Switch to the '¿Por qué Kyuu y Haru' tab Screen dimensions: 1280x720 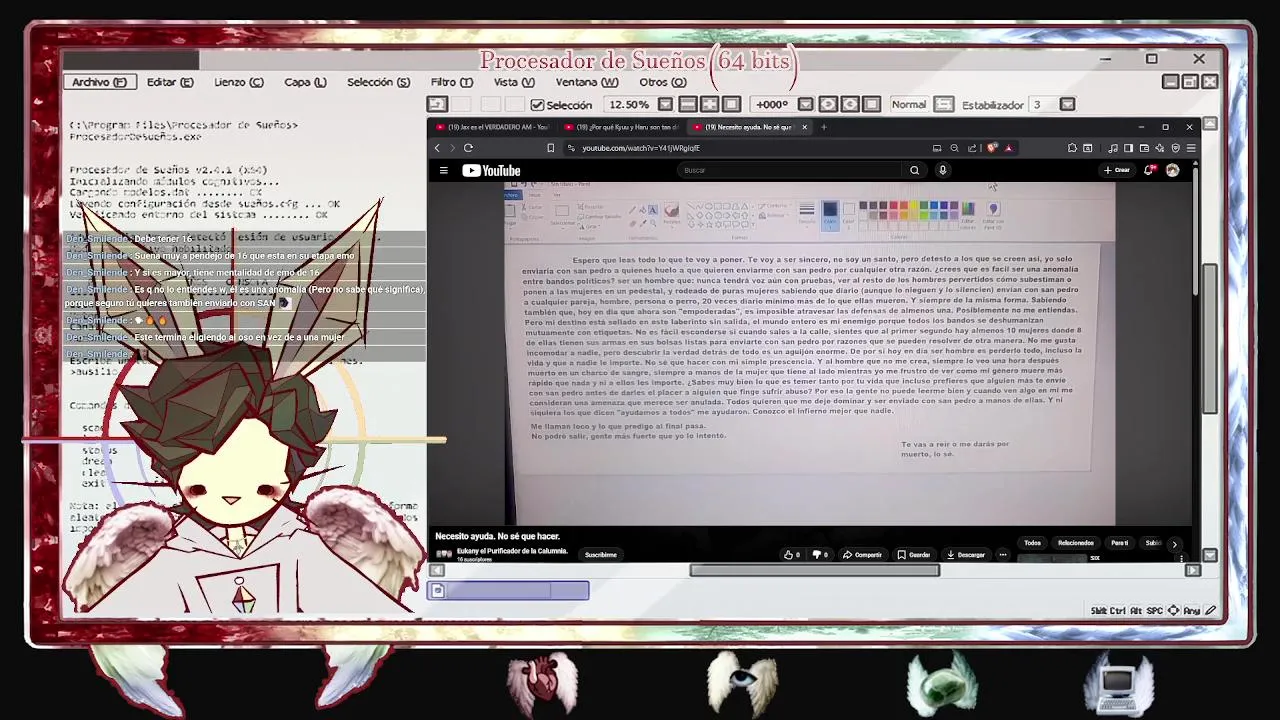622,127
